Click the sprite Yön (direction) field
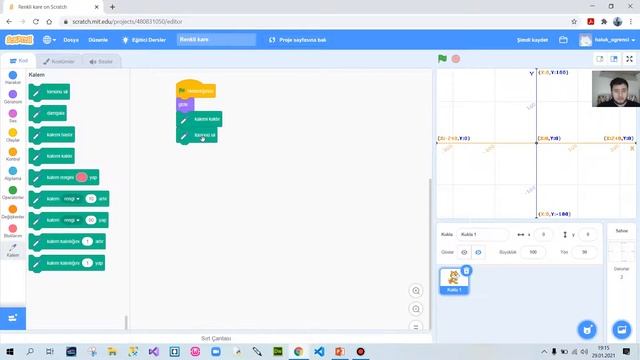Image resolution: width=640 pixels, height=360 pixels. click(584, 252)
